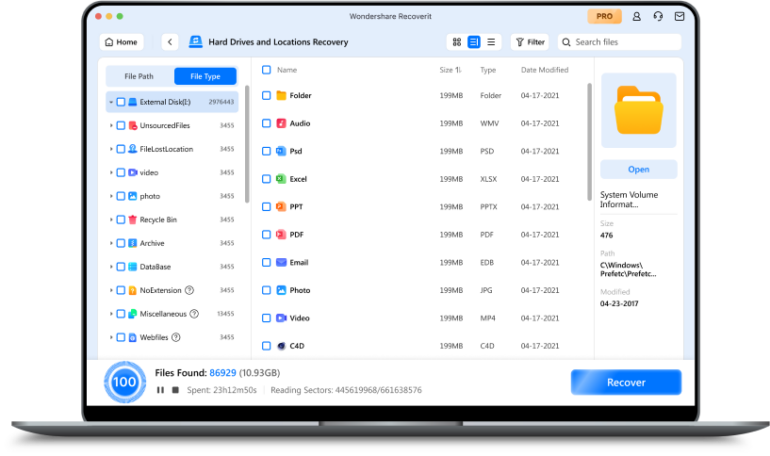This screenshot has height=456, width=770.
Task: Click the UnsourcedFiles icon
Action: [133, 125]
